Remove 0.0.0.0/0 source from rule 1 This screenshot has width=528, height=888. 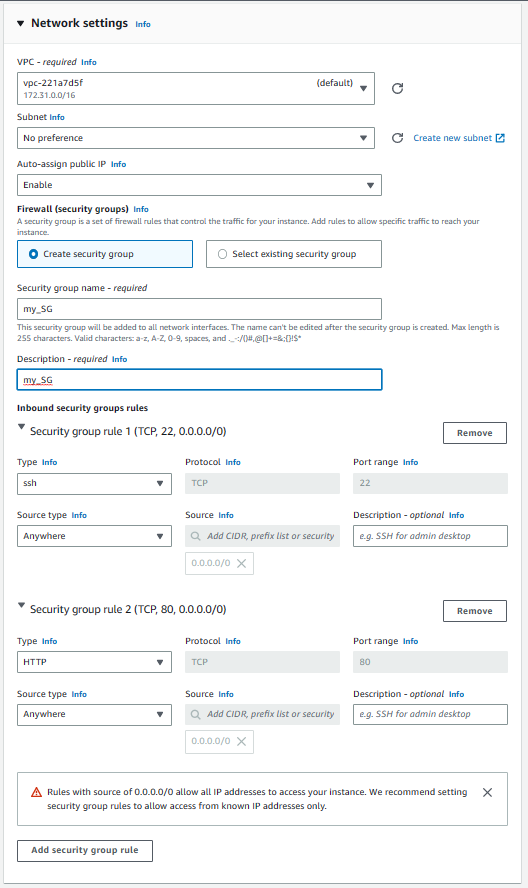click(241, 563)
